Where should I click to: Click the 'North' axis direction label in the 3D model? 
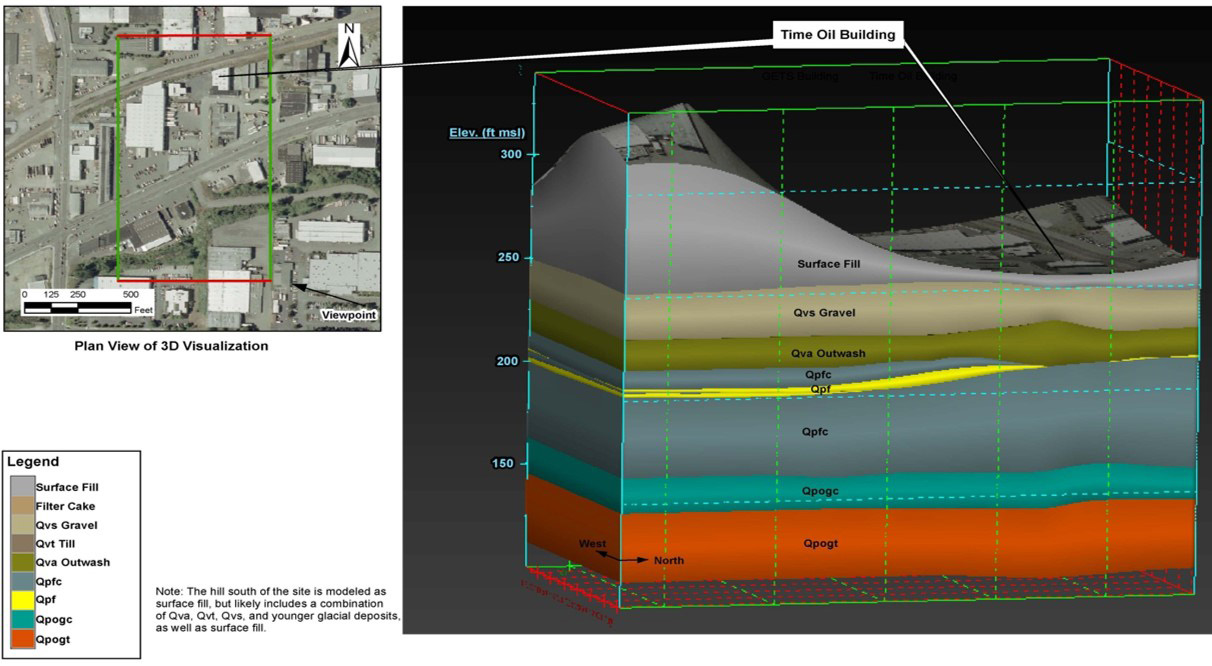669,561
